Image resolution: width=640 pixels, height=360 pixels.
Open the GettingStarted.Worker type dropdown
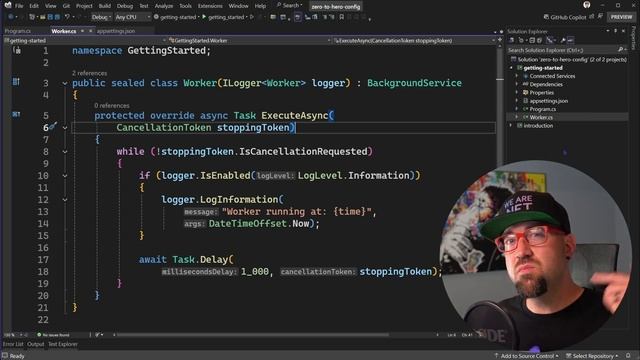(250, 40)
